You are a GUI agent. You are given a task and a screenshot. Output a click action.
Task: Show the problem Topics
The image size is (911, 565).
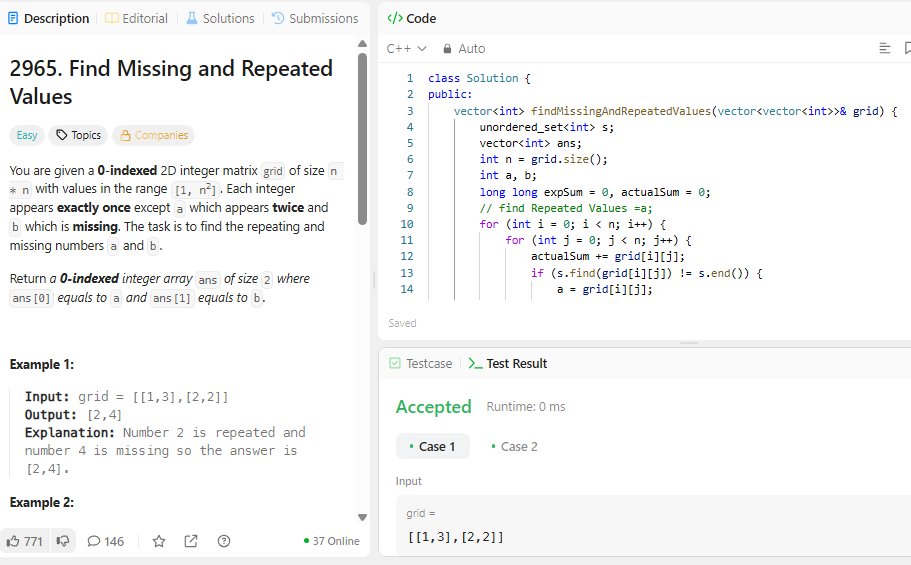coord(78,135)
